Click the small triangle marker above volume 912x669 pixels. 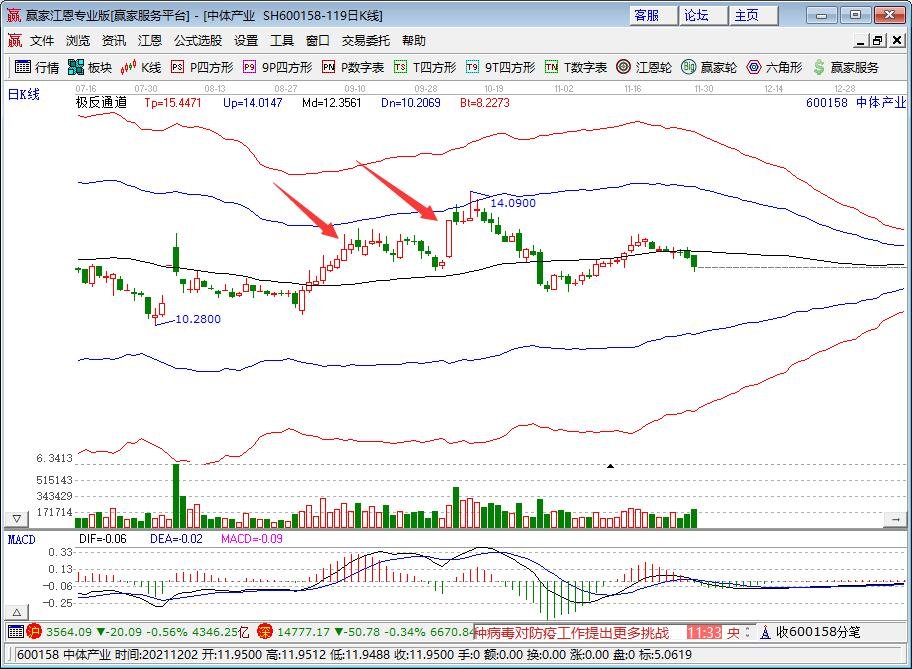[x=610, y=465]
